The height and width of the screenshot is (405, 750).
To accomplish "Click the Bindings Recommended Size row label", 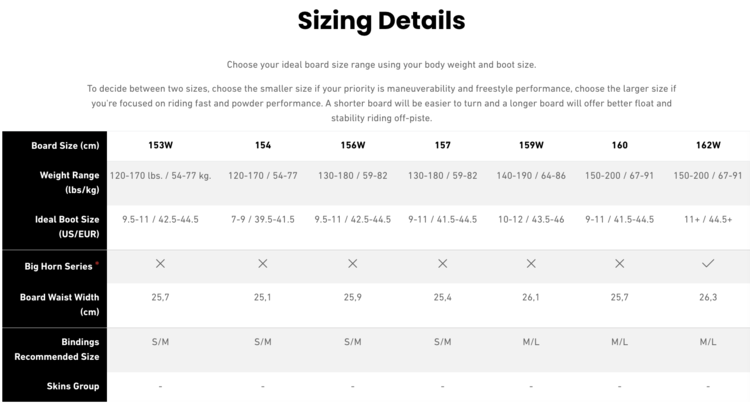I will pyautogui.click(x=55, y=348).
